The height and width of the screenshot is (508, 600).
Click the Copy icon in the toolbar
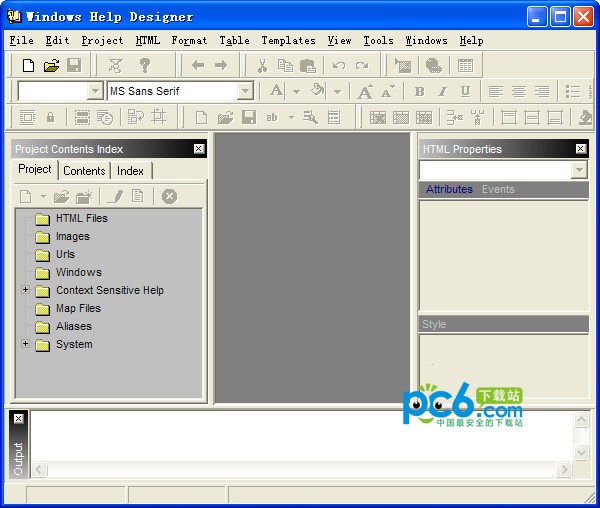(x=285, y=66)
